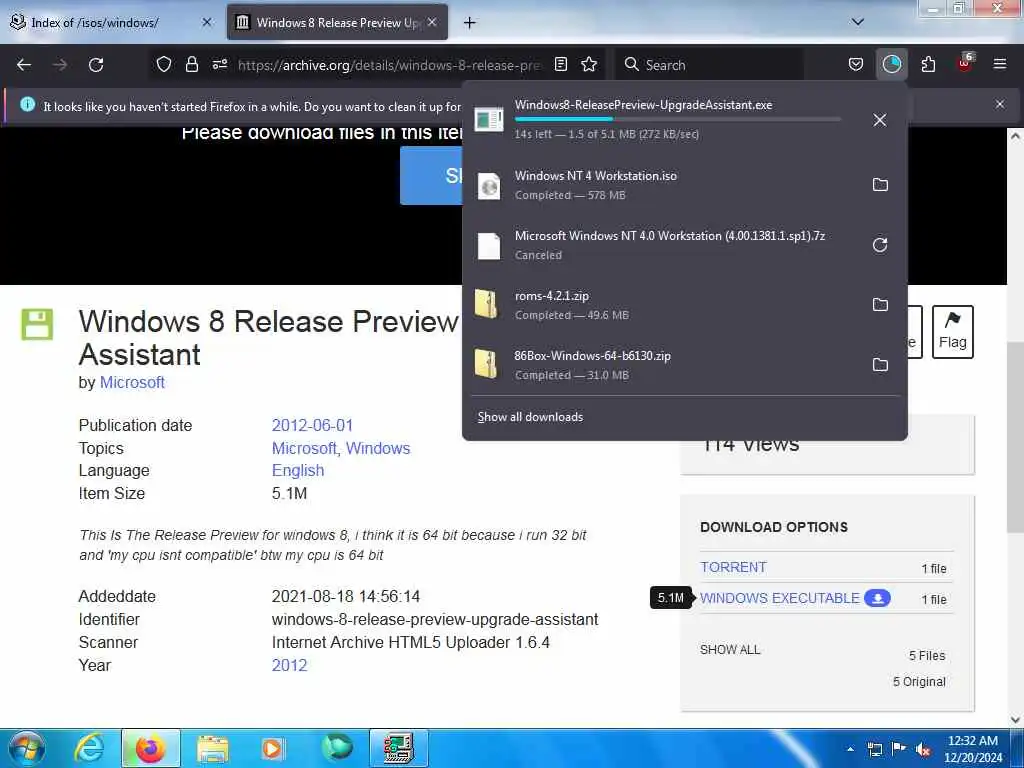Show 86Box-Windows-64-b6130.zip in folder
1024x768 pixels.
(x=880, y=365)
